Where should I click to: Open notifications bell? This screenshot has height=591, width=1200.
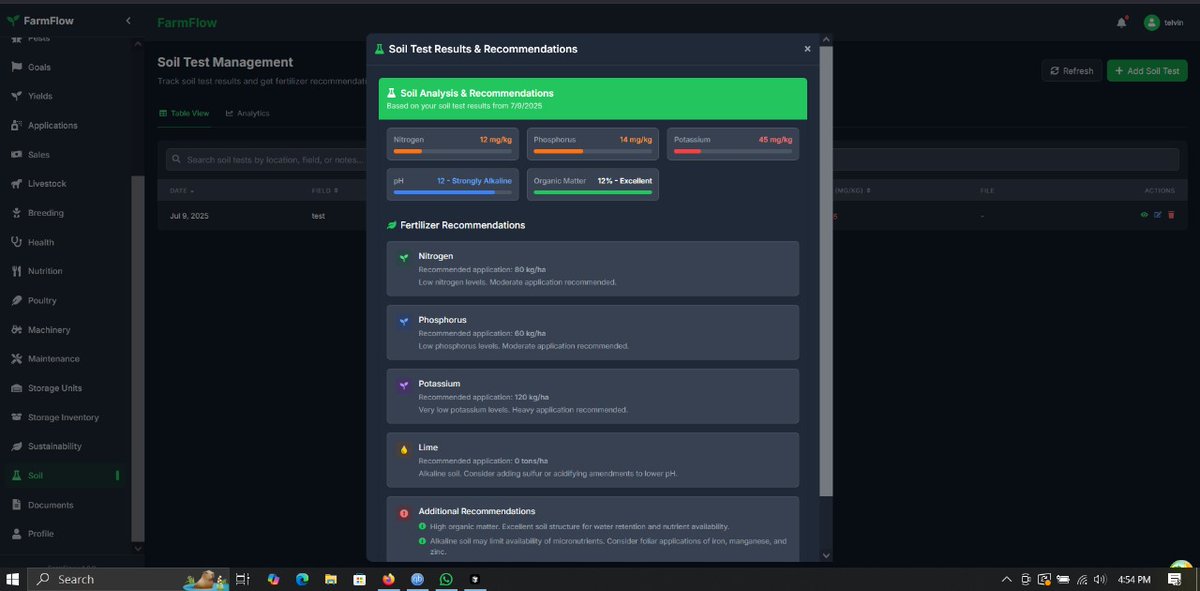pyautogui.click(x=1121, y=22)
